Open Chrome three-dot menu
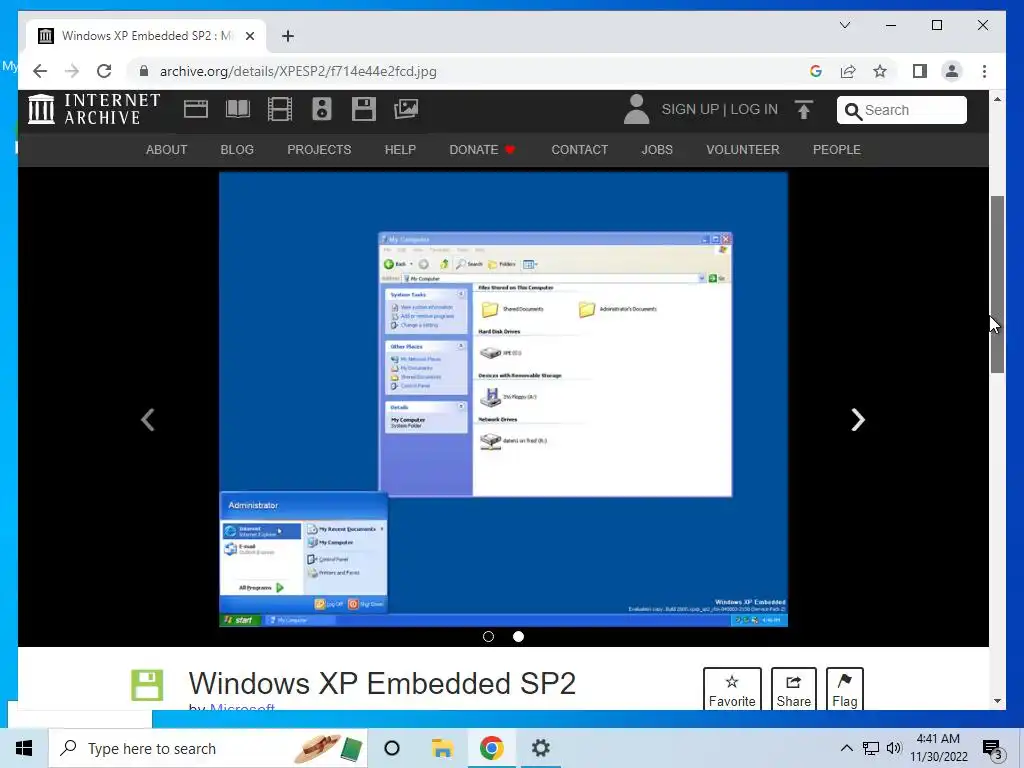The height and width of the screenshot is (768, 1024). [x=984, y=71]
